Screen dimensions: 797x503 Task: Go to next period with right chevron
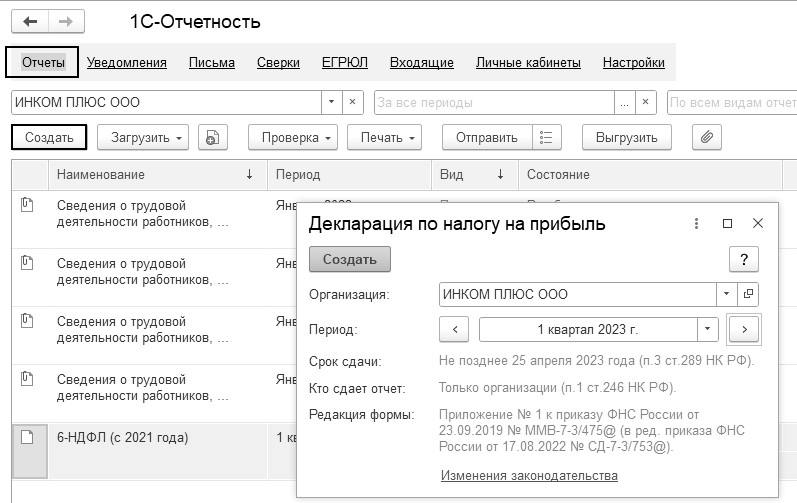744,329
